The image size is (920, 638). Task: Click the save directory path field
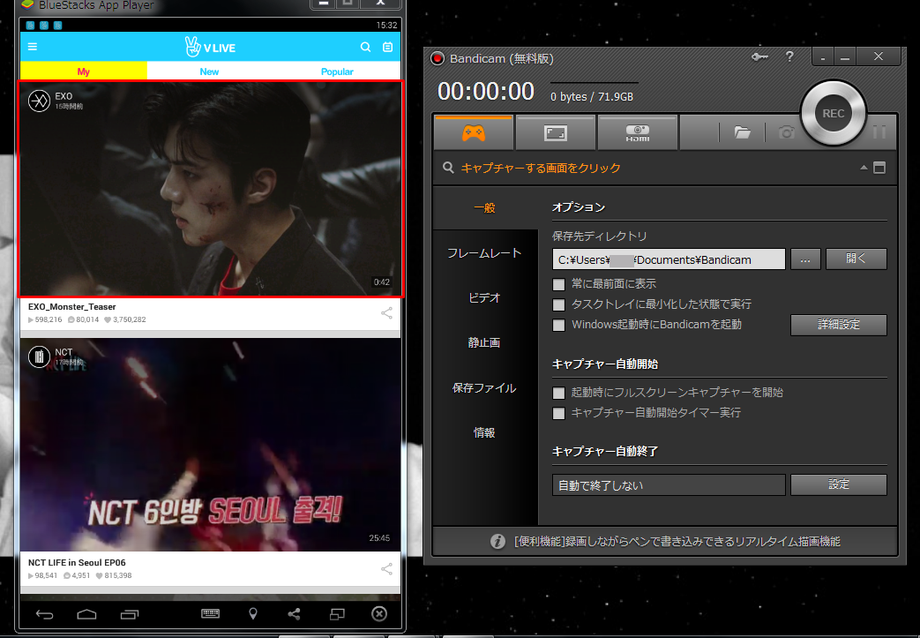click(668, 259)
